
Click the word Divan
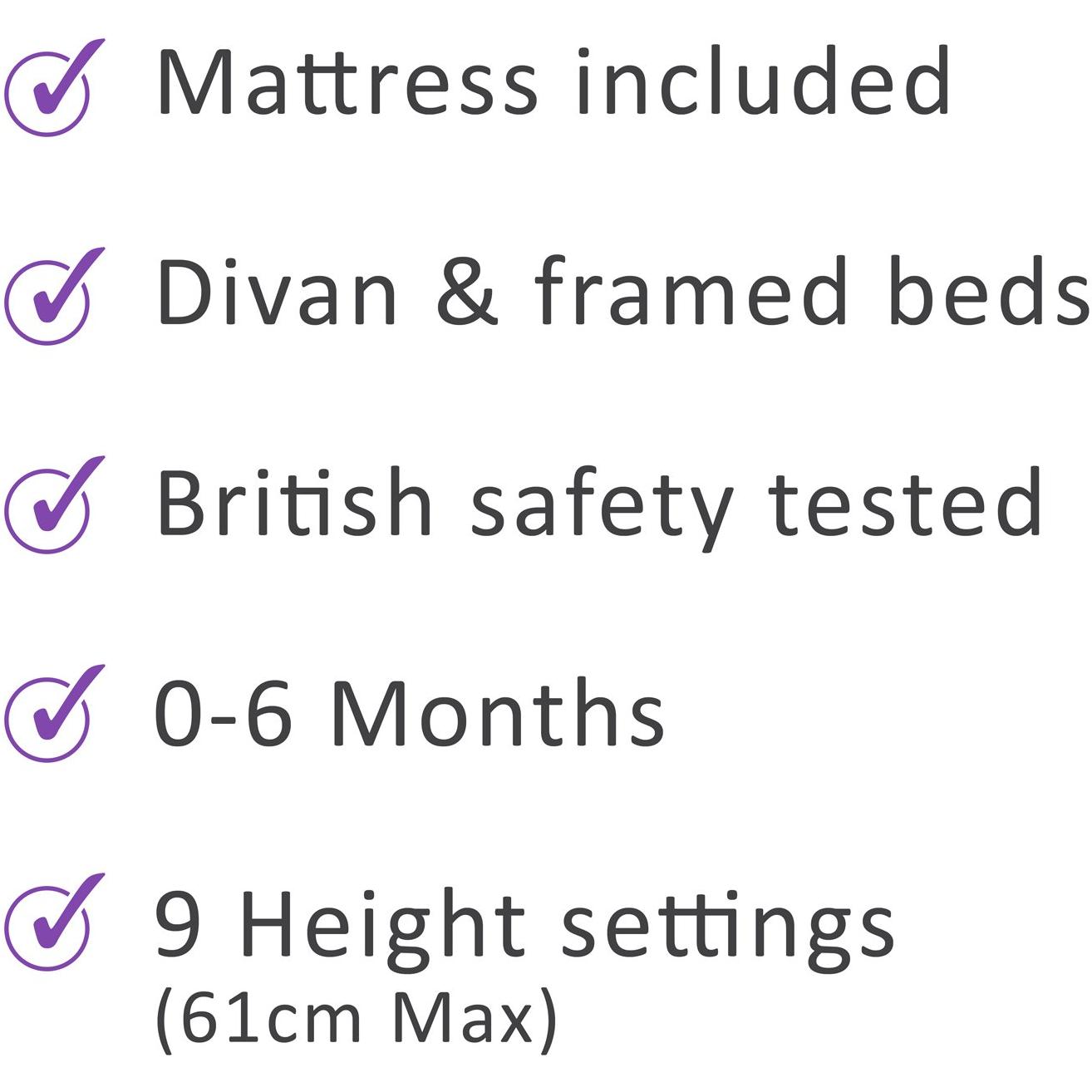tap(278, 291)
